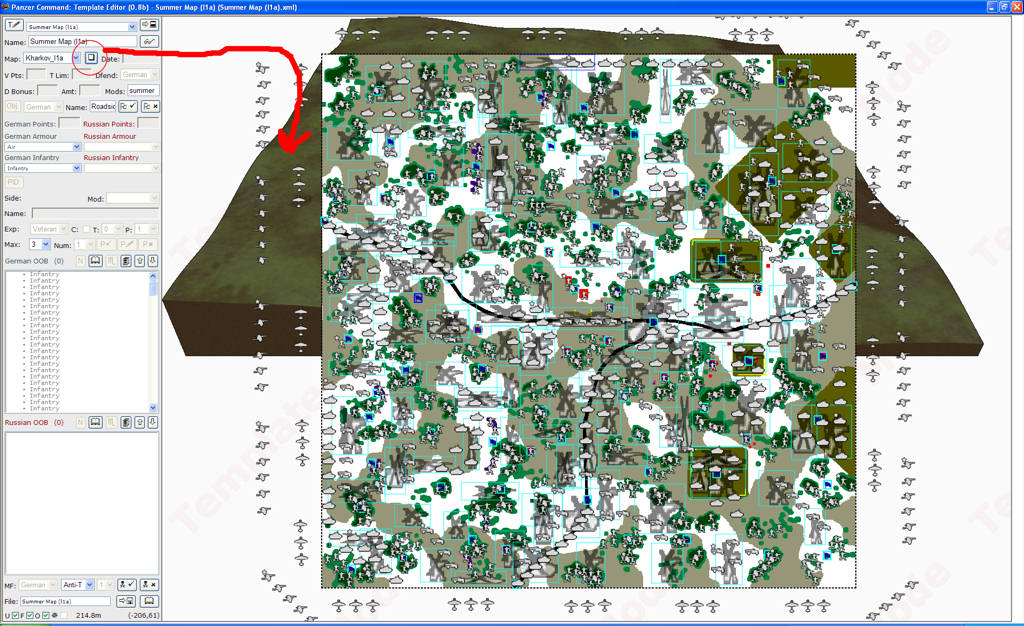Click the Name field containing Summer Map
This screenshot has height=626, width=1024.
82,41
